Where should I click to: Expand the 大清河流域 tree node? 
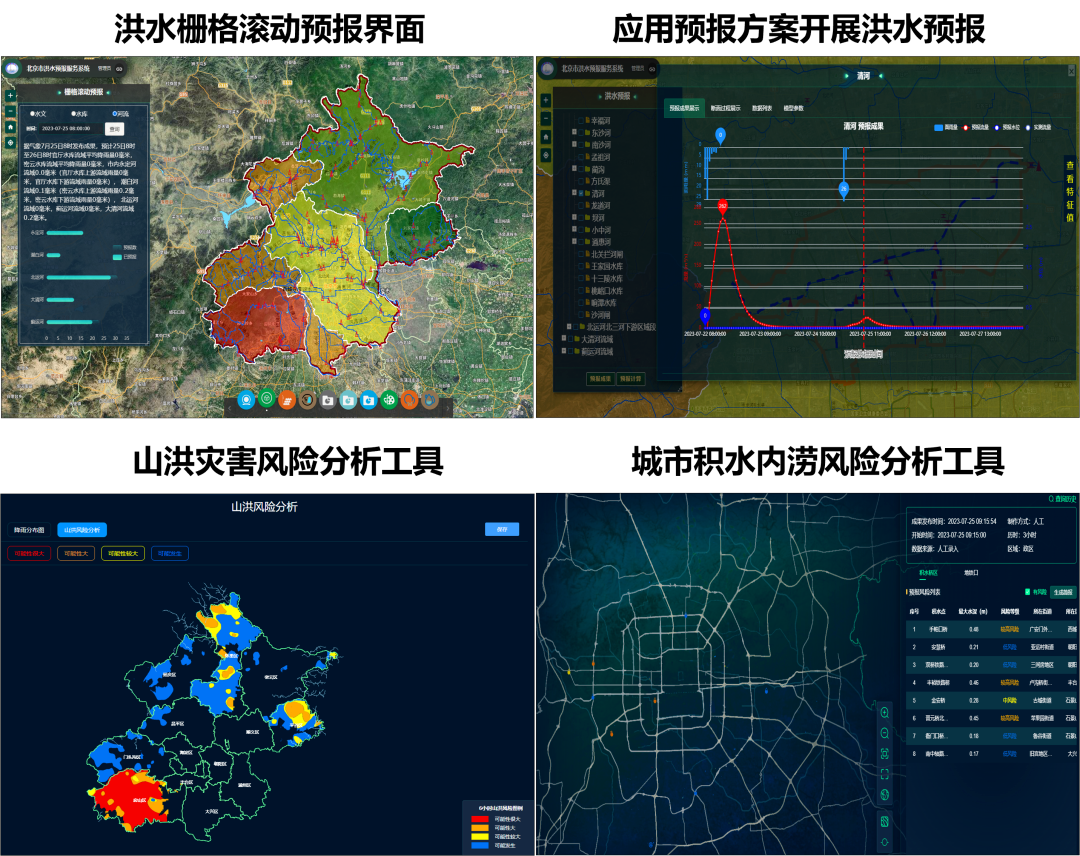coord(566,339)
